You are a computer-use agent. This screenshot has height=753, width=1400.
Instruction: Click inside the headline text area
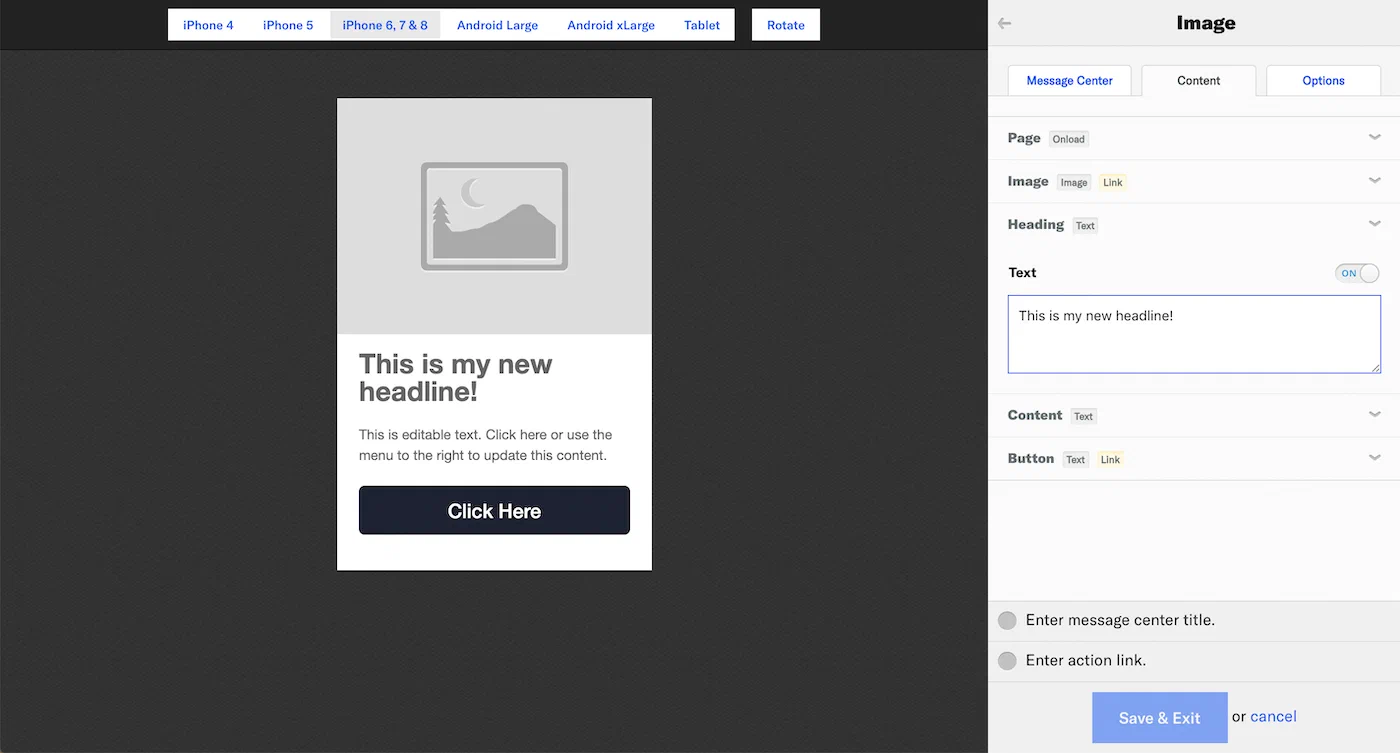pyautogui.click(x=1193, y=335)
